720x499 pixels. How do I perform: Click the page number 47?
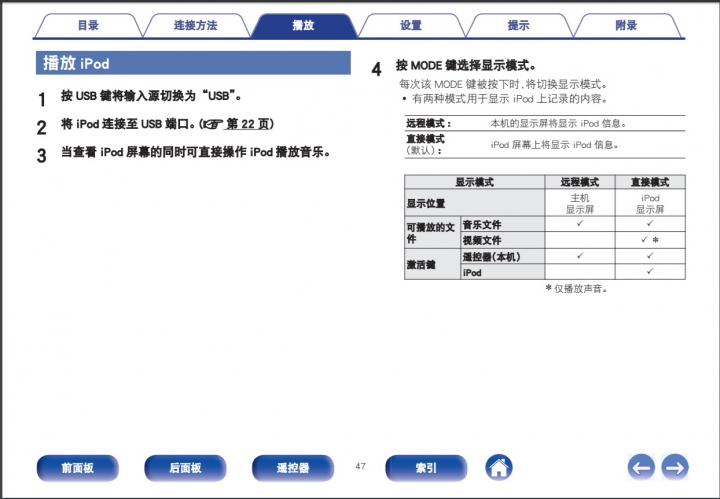point(360,466)
